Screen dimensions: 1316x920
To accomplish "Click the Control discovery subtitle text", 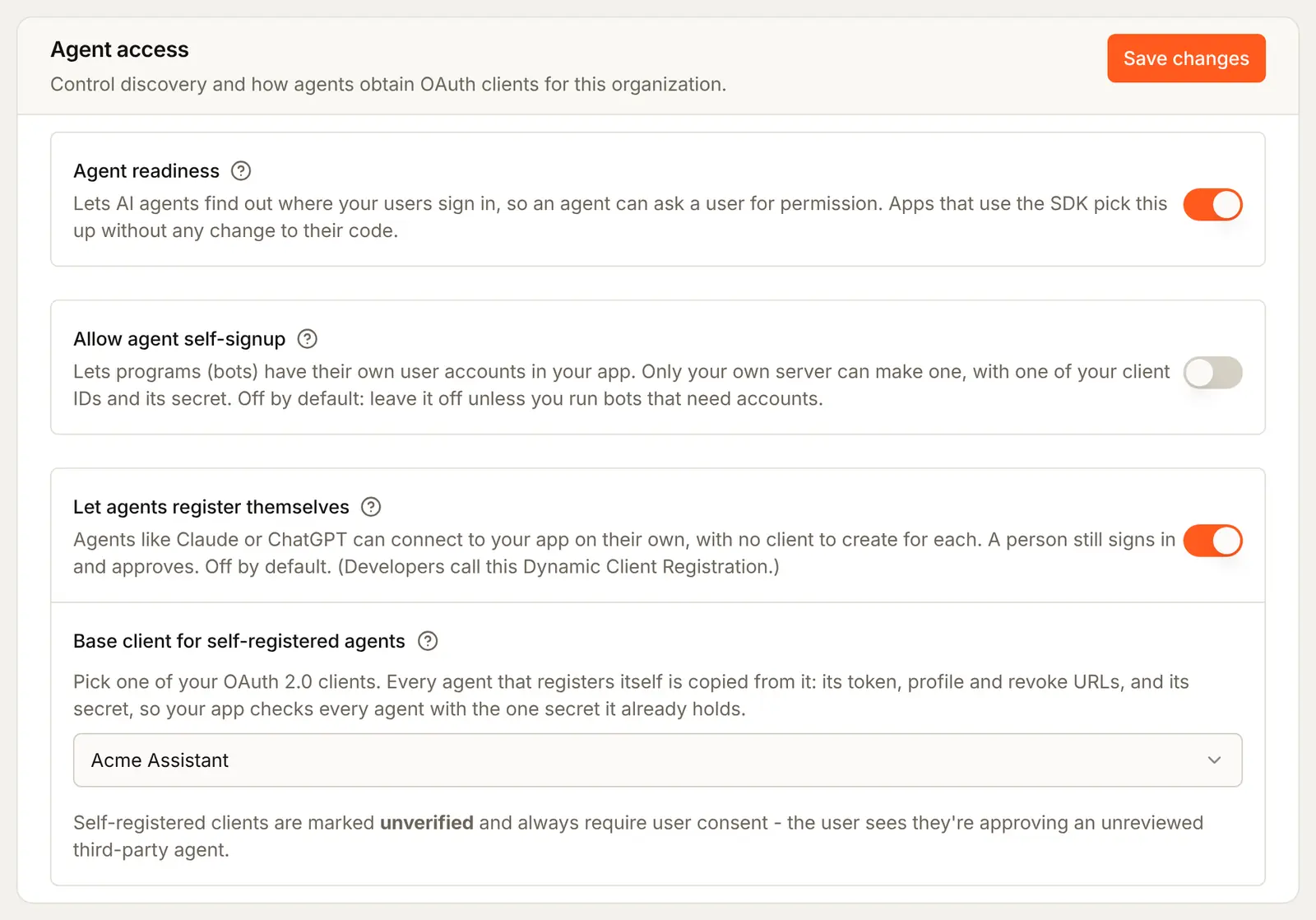I will tap(388, 85).
